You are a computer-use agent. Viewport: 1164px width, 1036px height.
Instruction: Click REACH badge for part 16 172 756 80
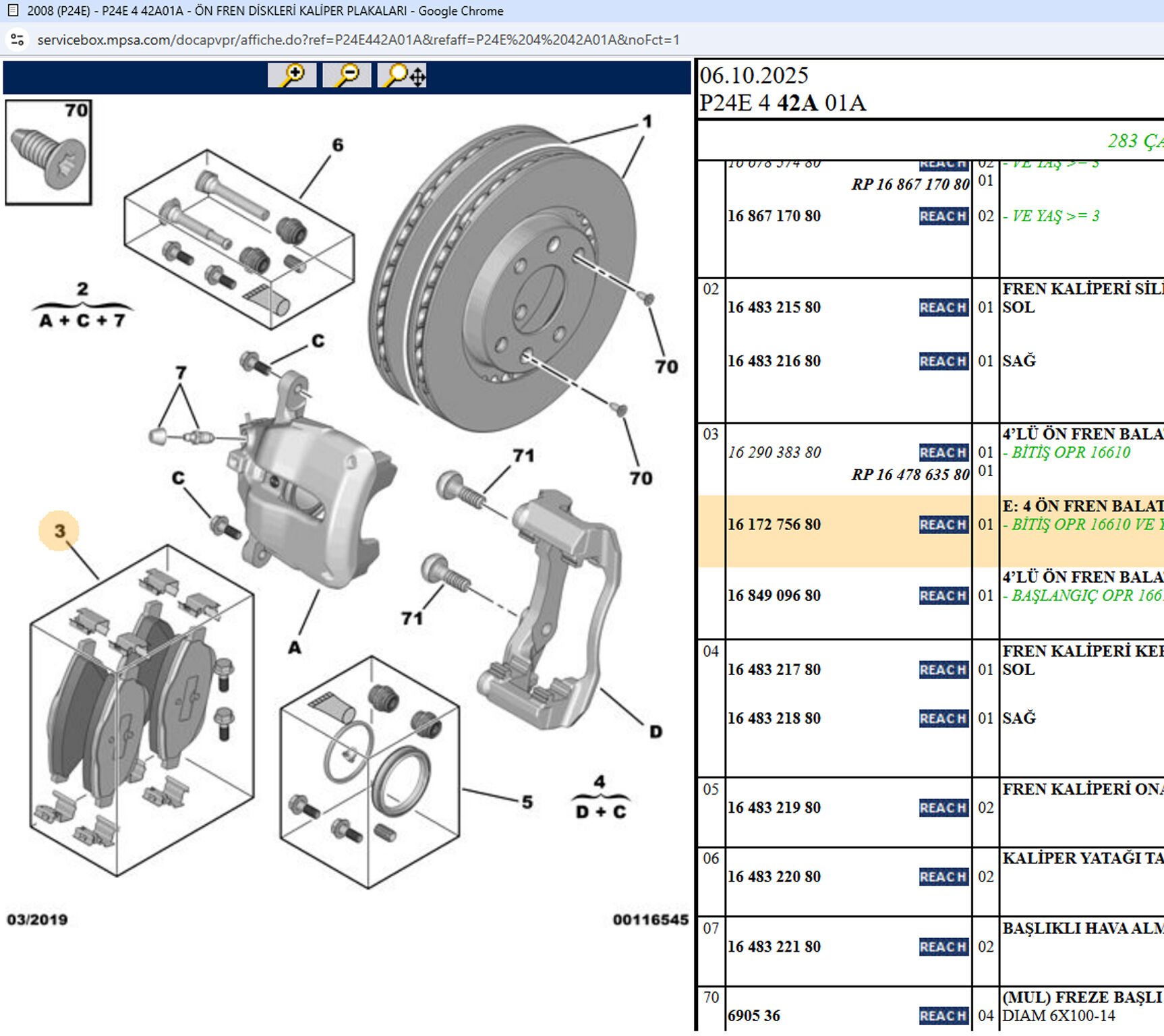(943, 525)
